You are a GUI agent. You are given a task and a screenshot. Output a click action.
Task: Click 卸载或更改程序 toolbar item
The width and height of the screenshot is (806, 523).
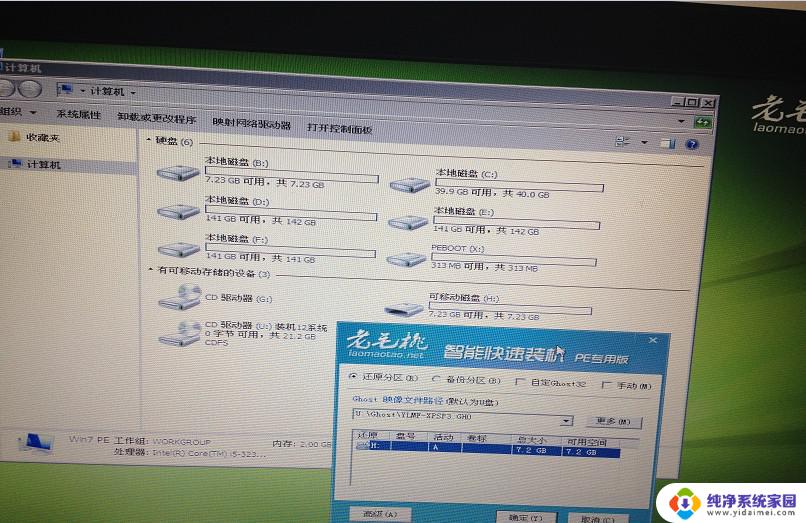157,118
